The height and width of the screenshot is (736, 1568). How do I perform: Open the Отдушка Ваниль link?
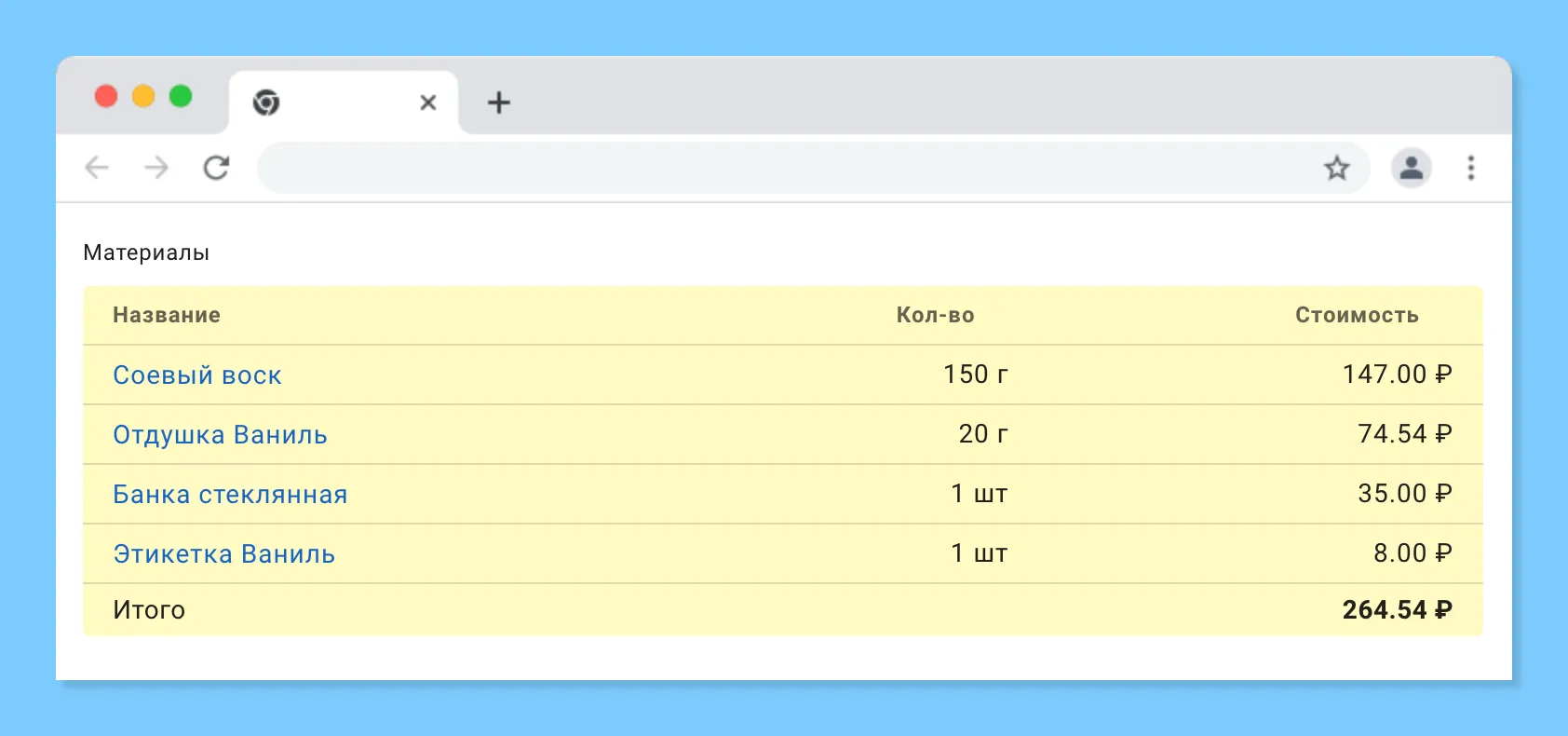221,435
